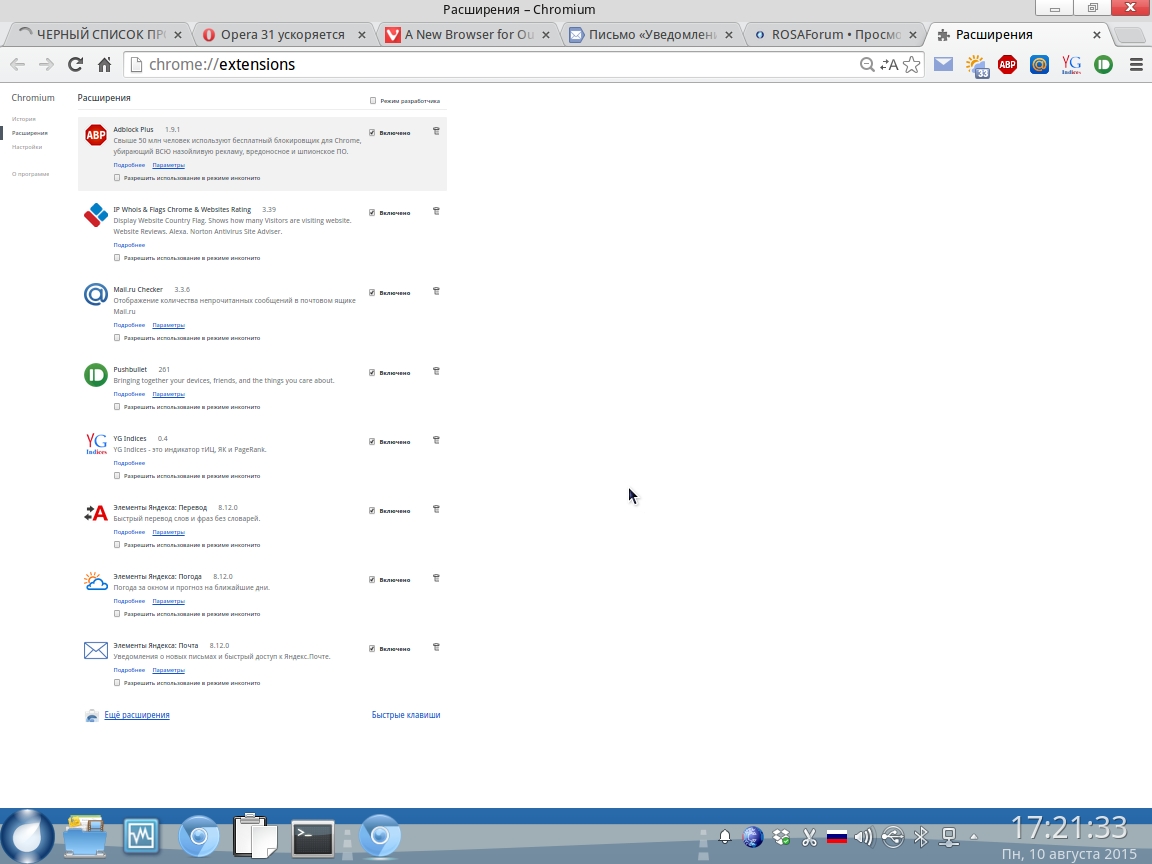The height and width of the screenshot is (864, 1152).
Task: Open Pushbullet Параметры link
Action: (x=168, y=395)
